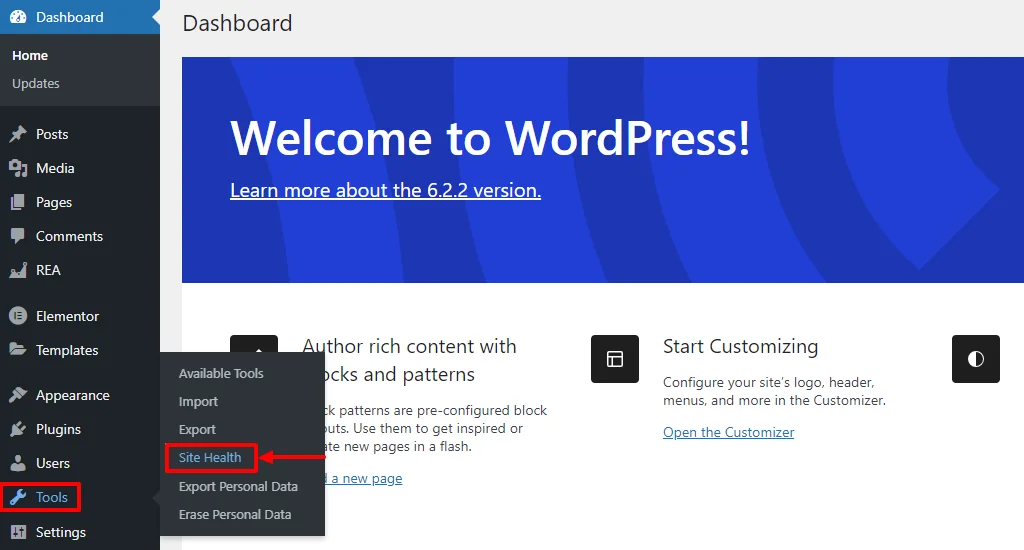The image size is (1024, 550).
Task: Go to the Posts menu
Action: [52, 134]
